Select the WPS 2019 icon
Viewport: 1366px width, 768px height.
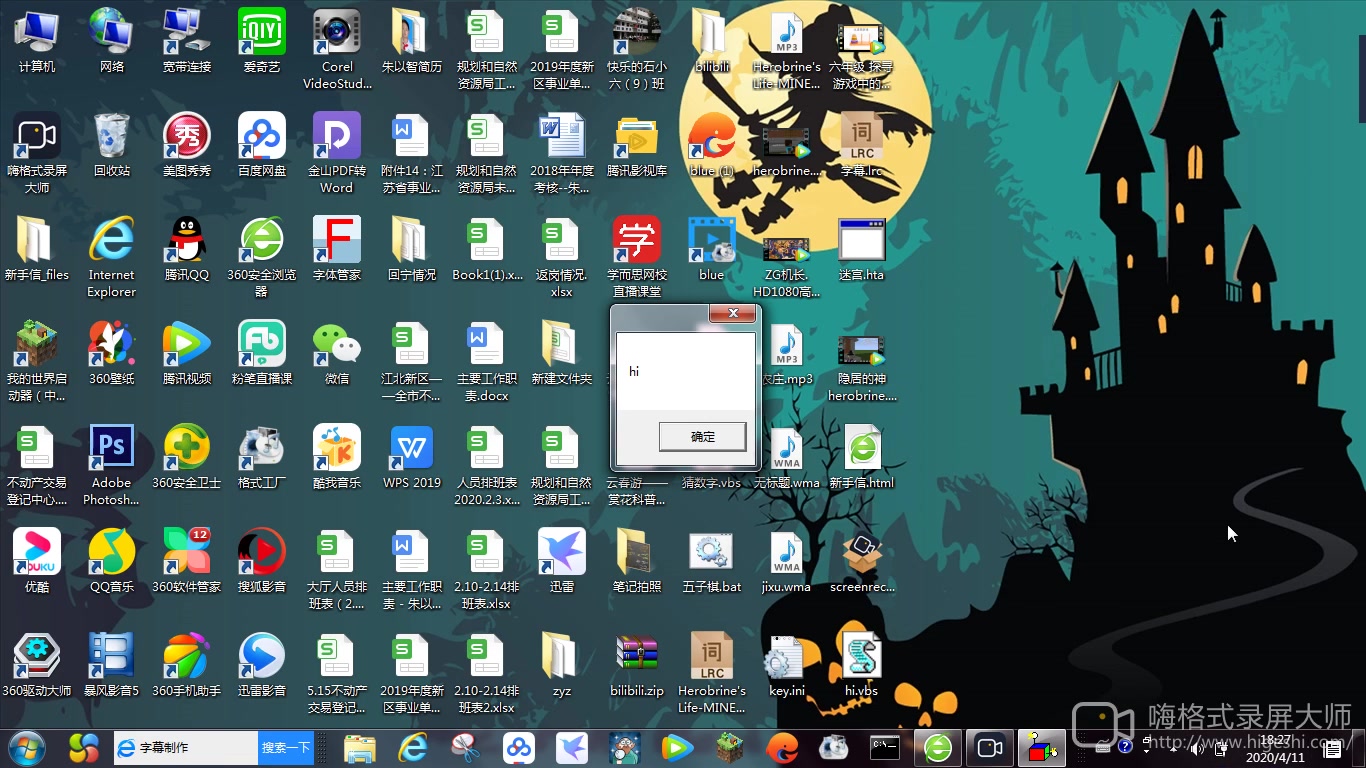click(x=412, y=457)
